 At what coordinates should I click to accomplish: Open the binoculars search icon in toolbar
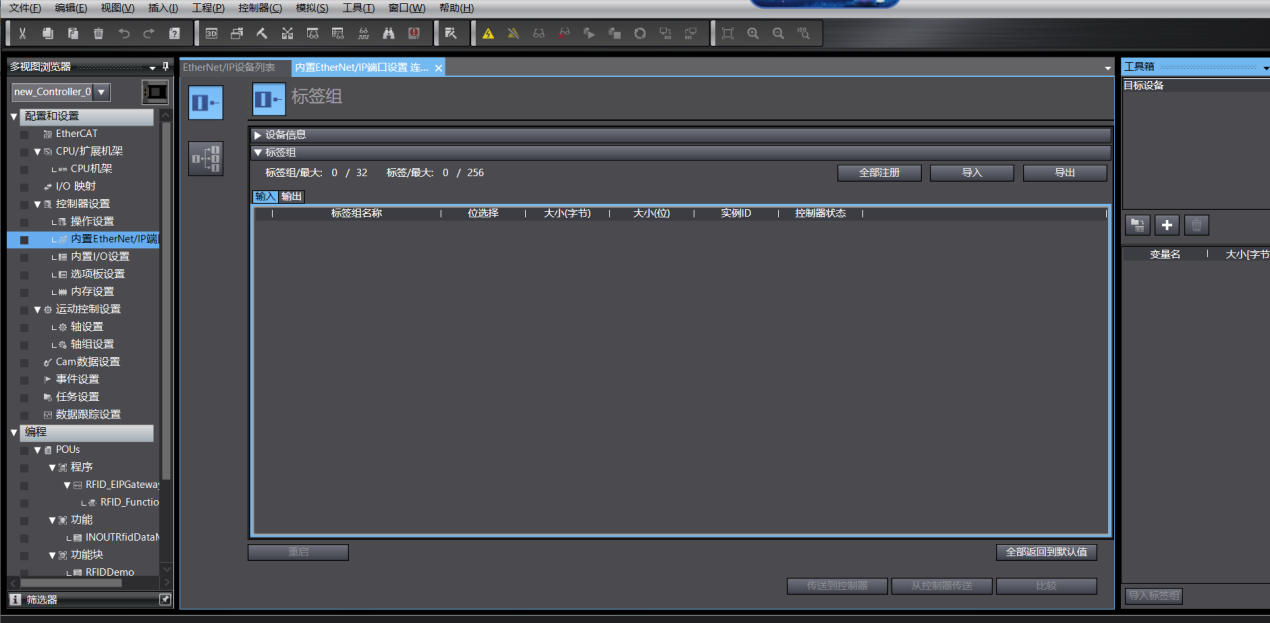pyautogui.click(x=389, y=33)
